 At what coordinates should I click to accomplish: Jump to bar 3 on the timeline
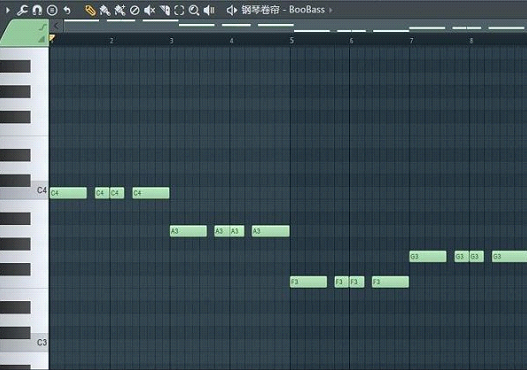click(x=171, y=41)
